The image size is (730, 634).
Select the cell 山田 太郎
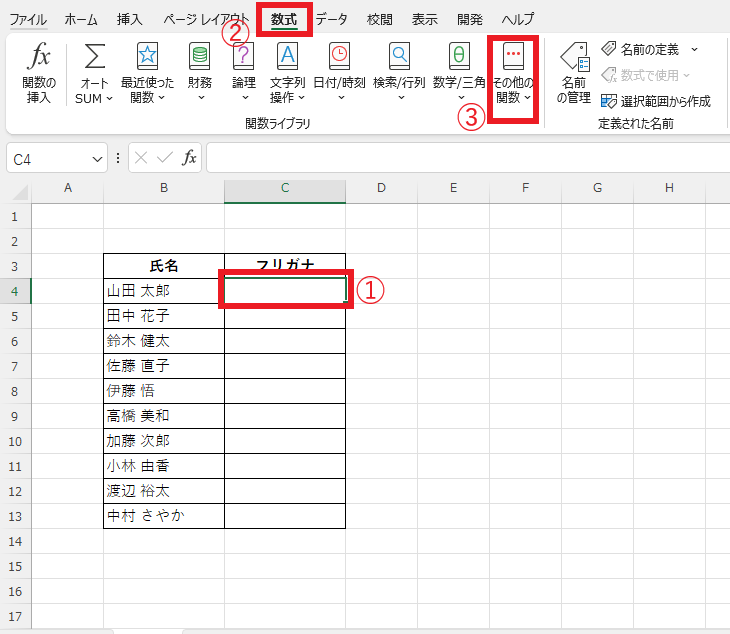coord(164,291)
